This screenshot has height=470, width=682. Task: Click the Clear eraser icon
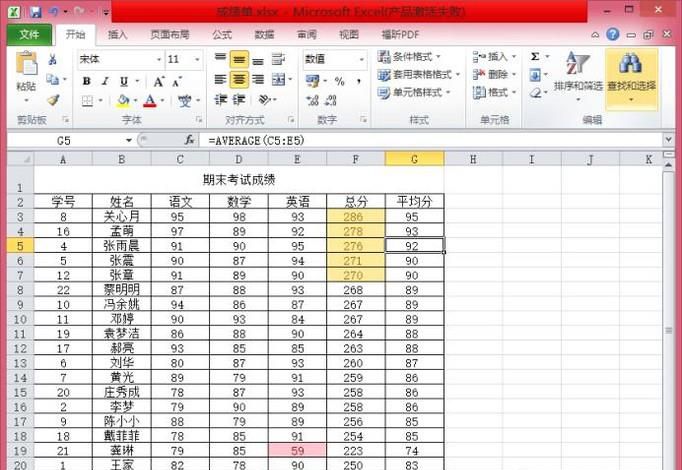(x=535, y=93)
